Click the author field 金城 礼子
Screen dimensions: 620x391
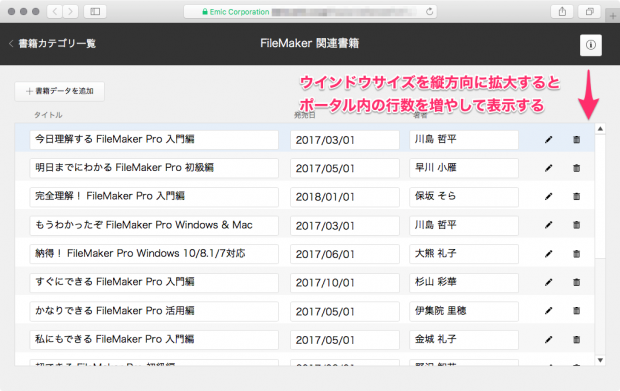tap(464, 340)
